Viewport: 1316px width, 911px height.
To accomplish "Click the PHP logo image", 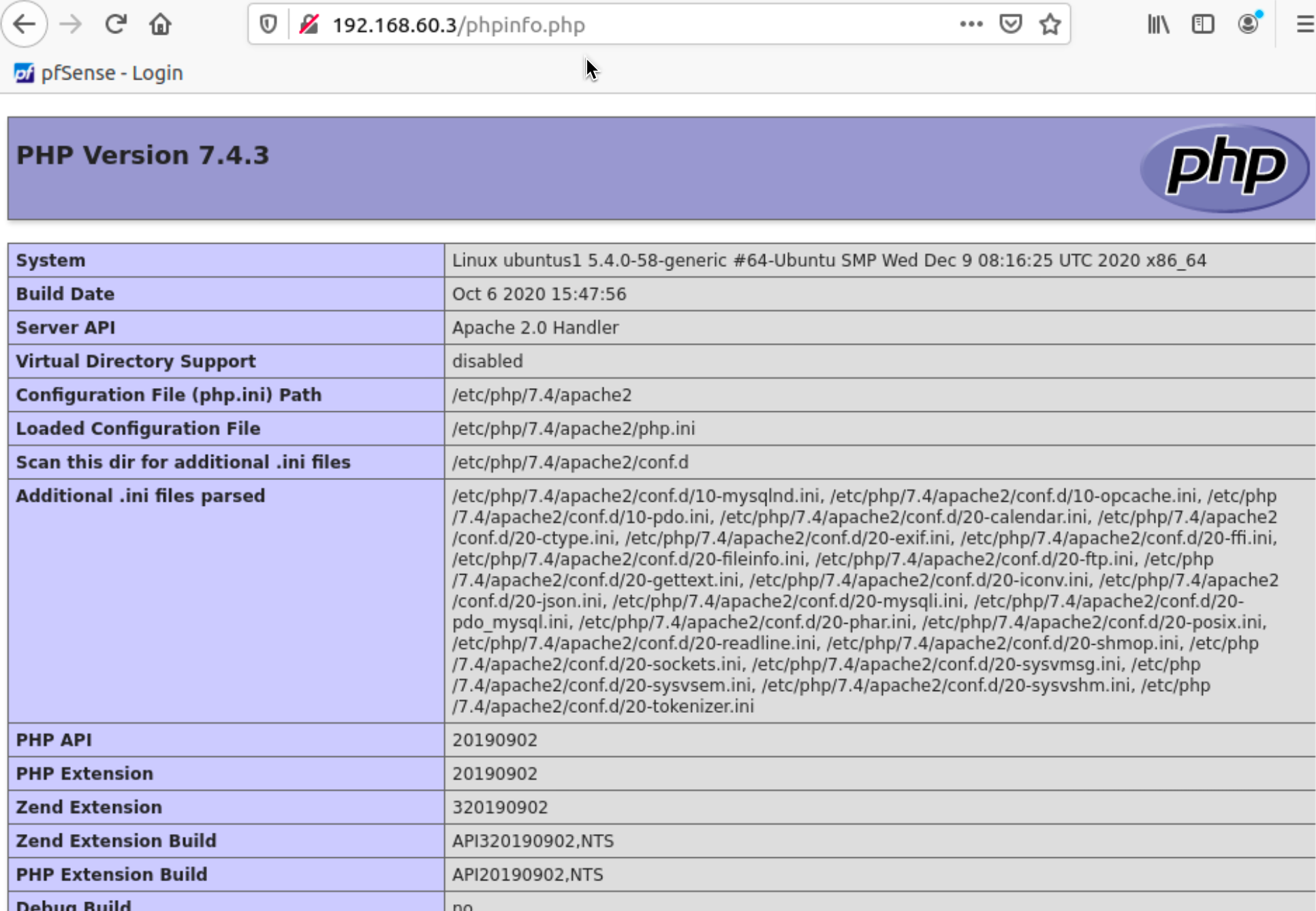I will click(x=1224, y=168).
